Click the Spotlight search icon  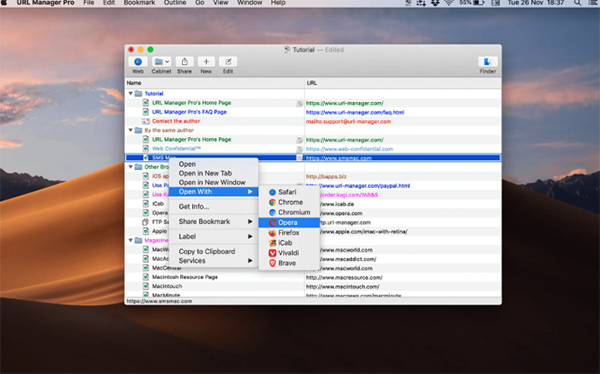(577, 3)
